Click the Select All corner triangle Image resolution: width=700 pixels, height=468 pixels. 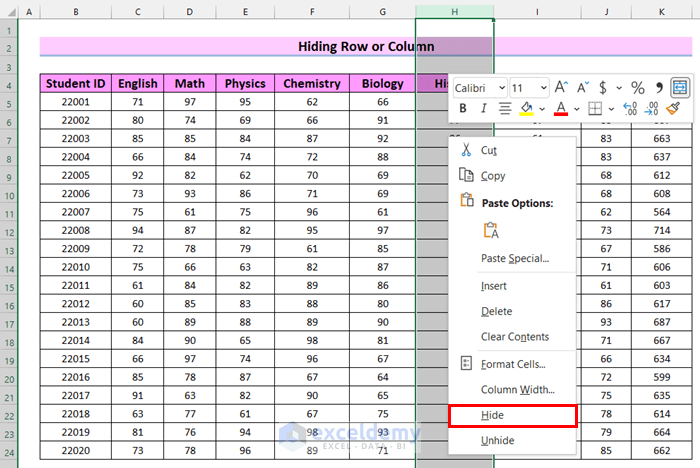click(10, 12)
